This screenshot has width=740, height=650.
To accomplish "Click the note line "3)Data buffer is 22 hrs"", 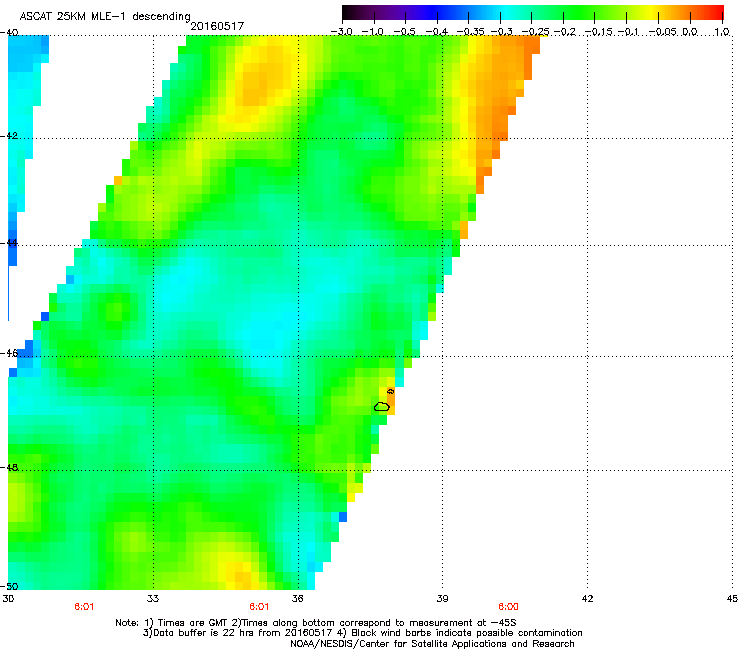I will (362, 633).
